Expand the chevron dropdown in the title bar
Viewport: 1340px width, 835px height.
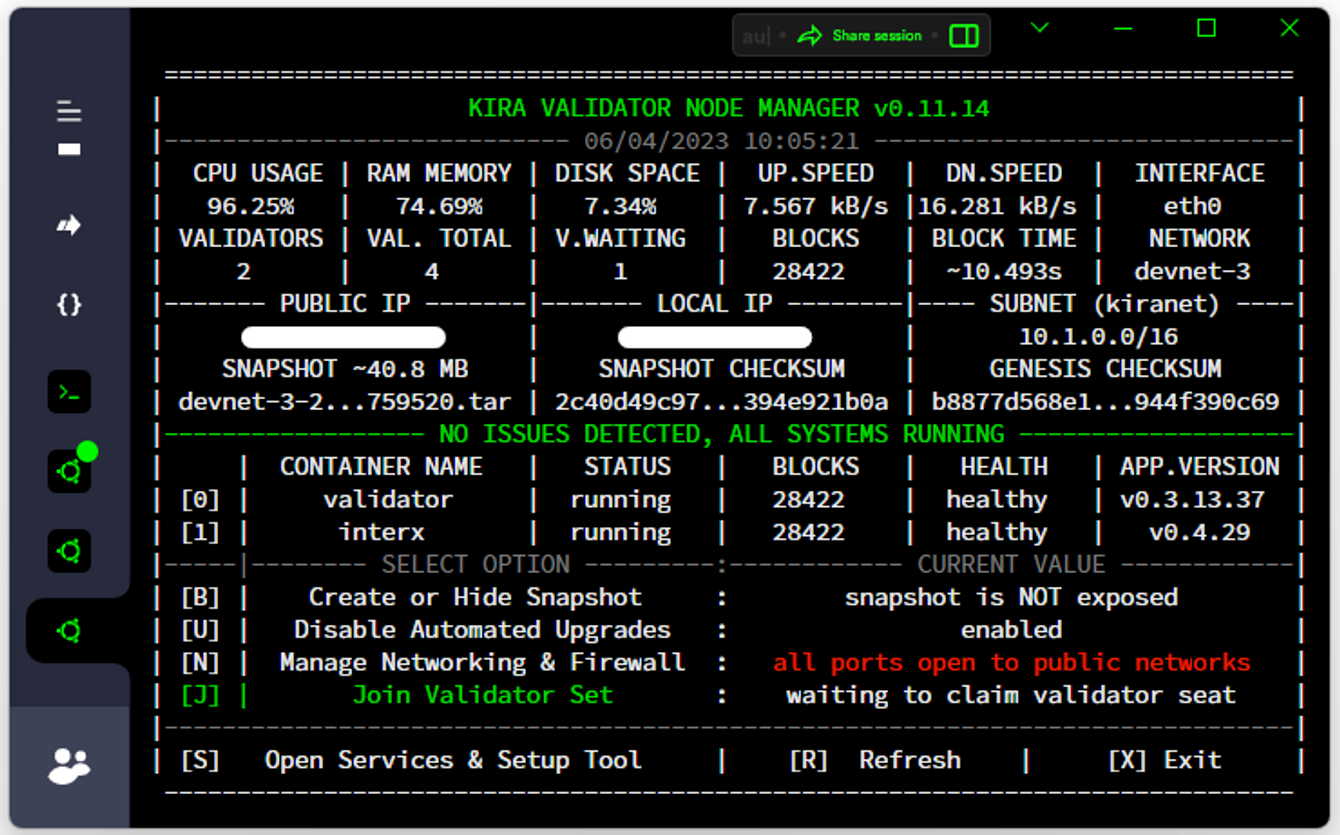click(1040, 28)
